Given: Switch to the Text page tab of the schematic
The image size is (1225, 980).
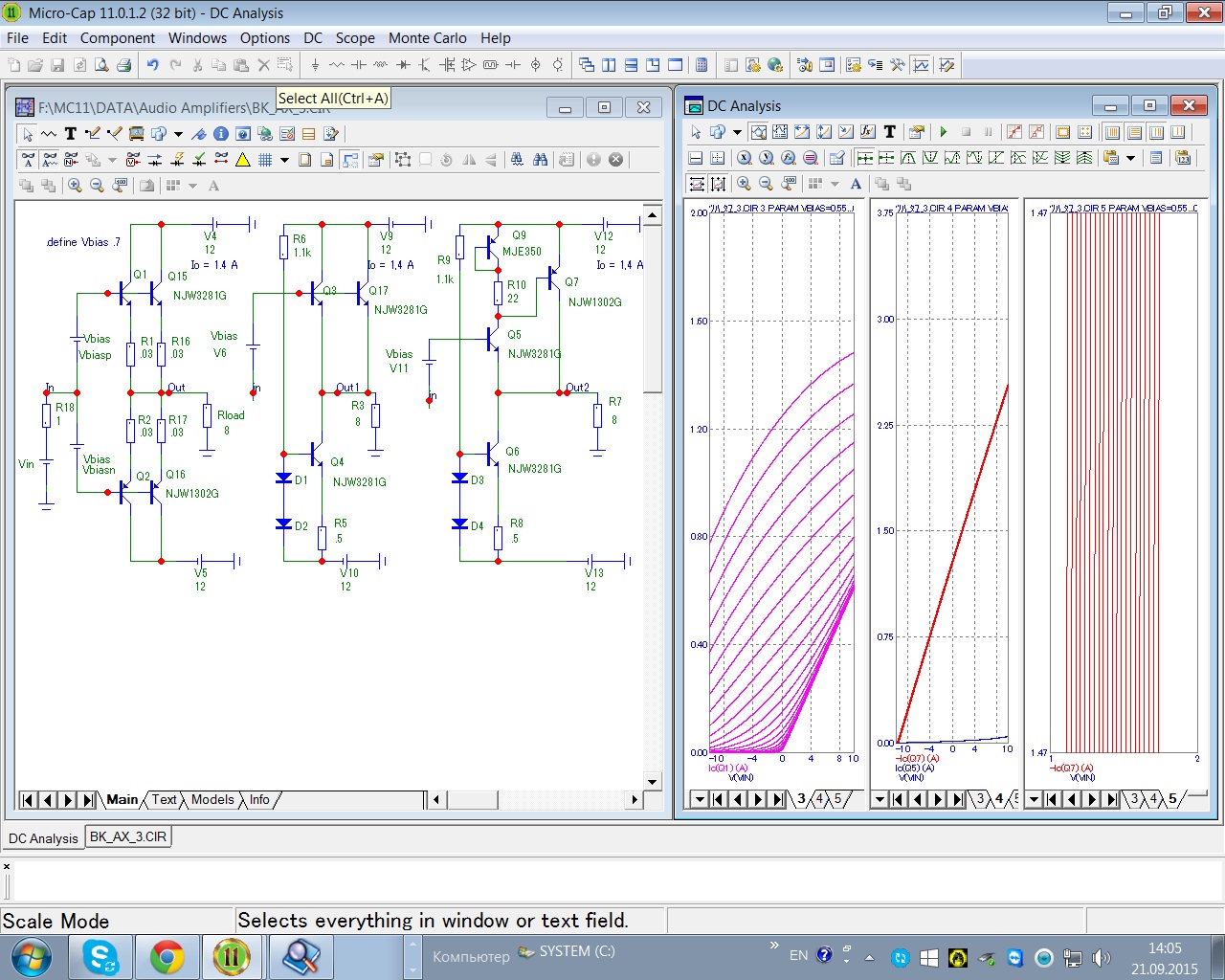Looking at the screenshot, I should [165, 799].
